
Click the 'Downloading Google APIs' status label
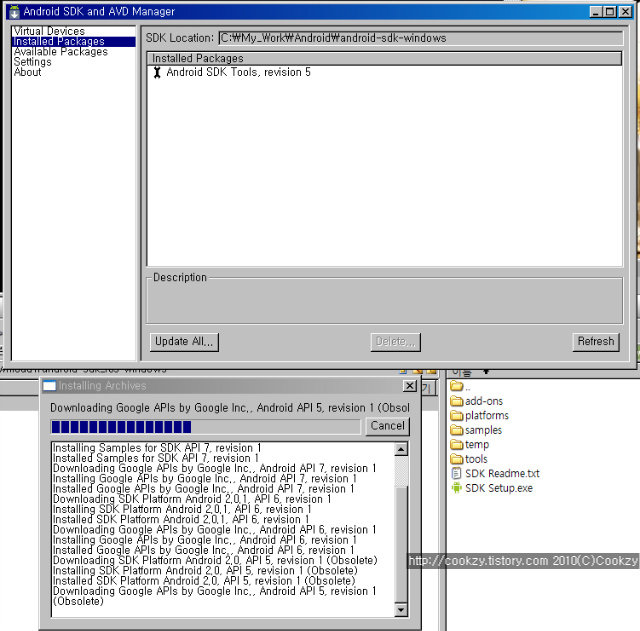[229, 408]
